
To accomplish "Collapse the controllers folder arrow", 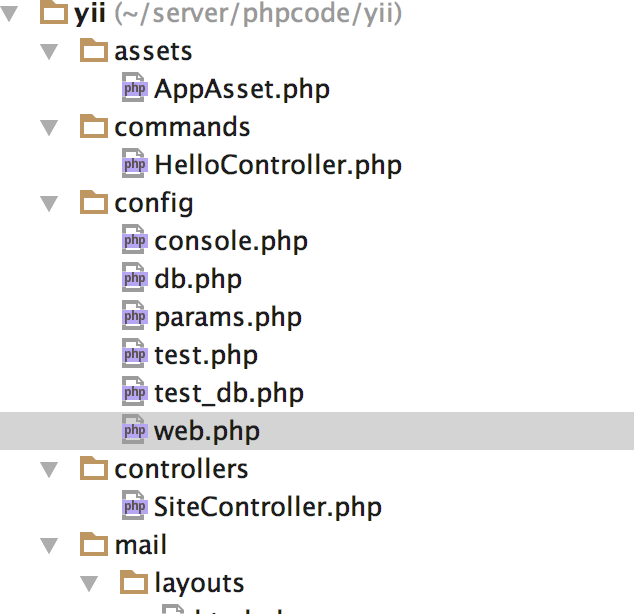I will (49, 470).
